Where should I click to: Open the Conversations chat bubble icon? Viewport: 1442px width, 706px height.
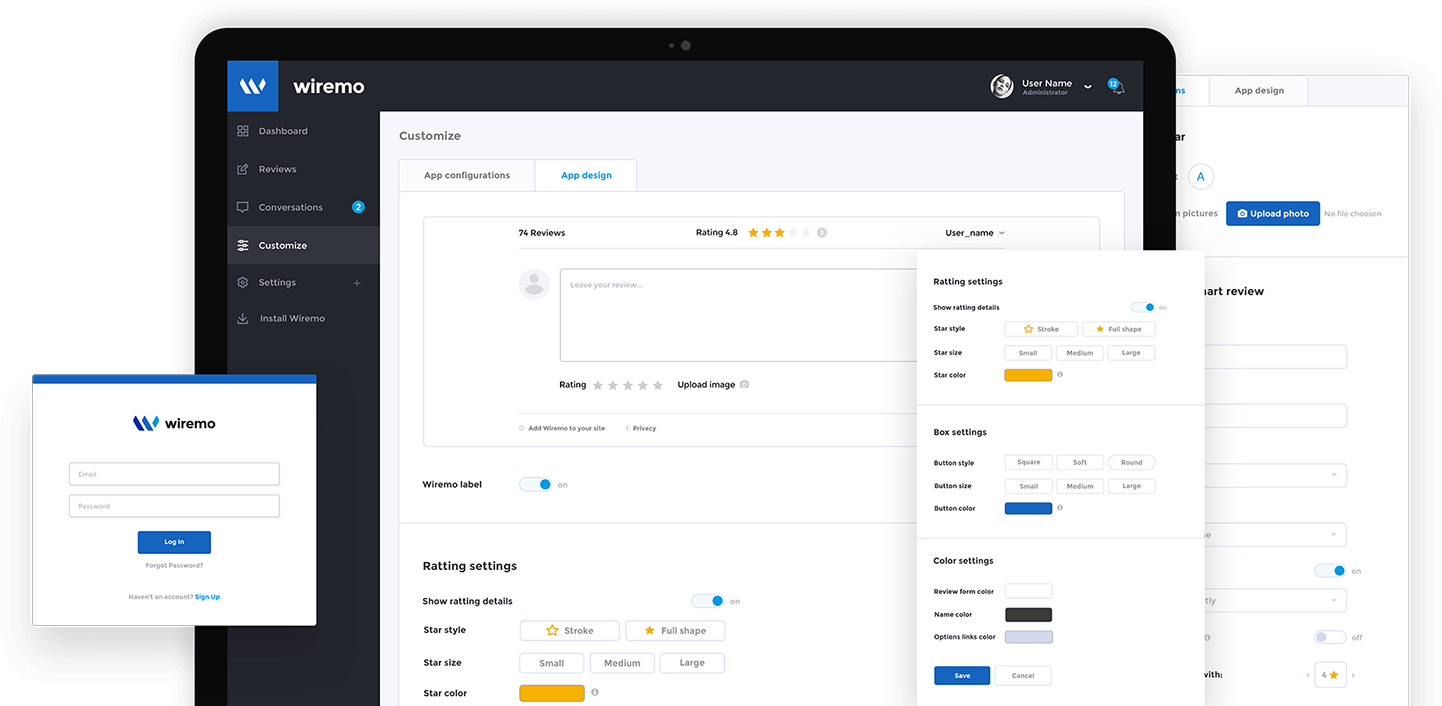pos(243,207)
